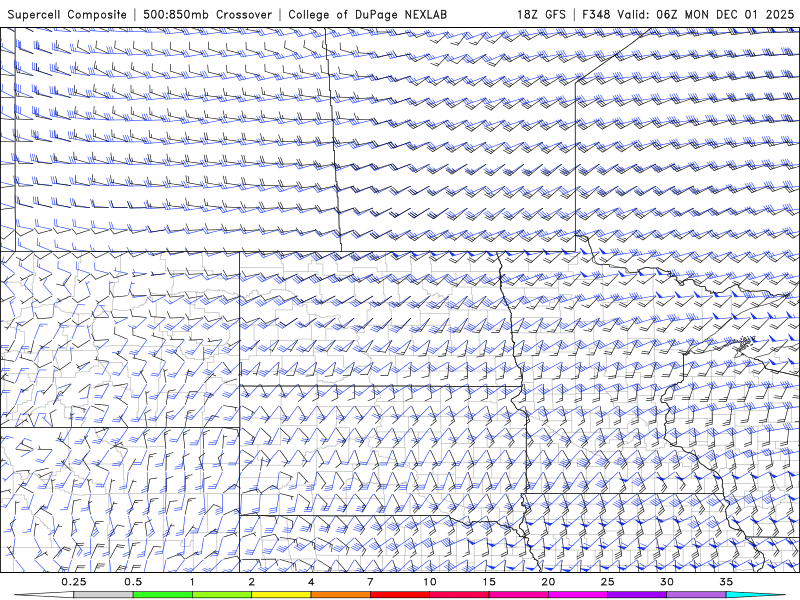Click the legend label reading 30
The height and width of the screenshot is (600, 800).
666,582
